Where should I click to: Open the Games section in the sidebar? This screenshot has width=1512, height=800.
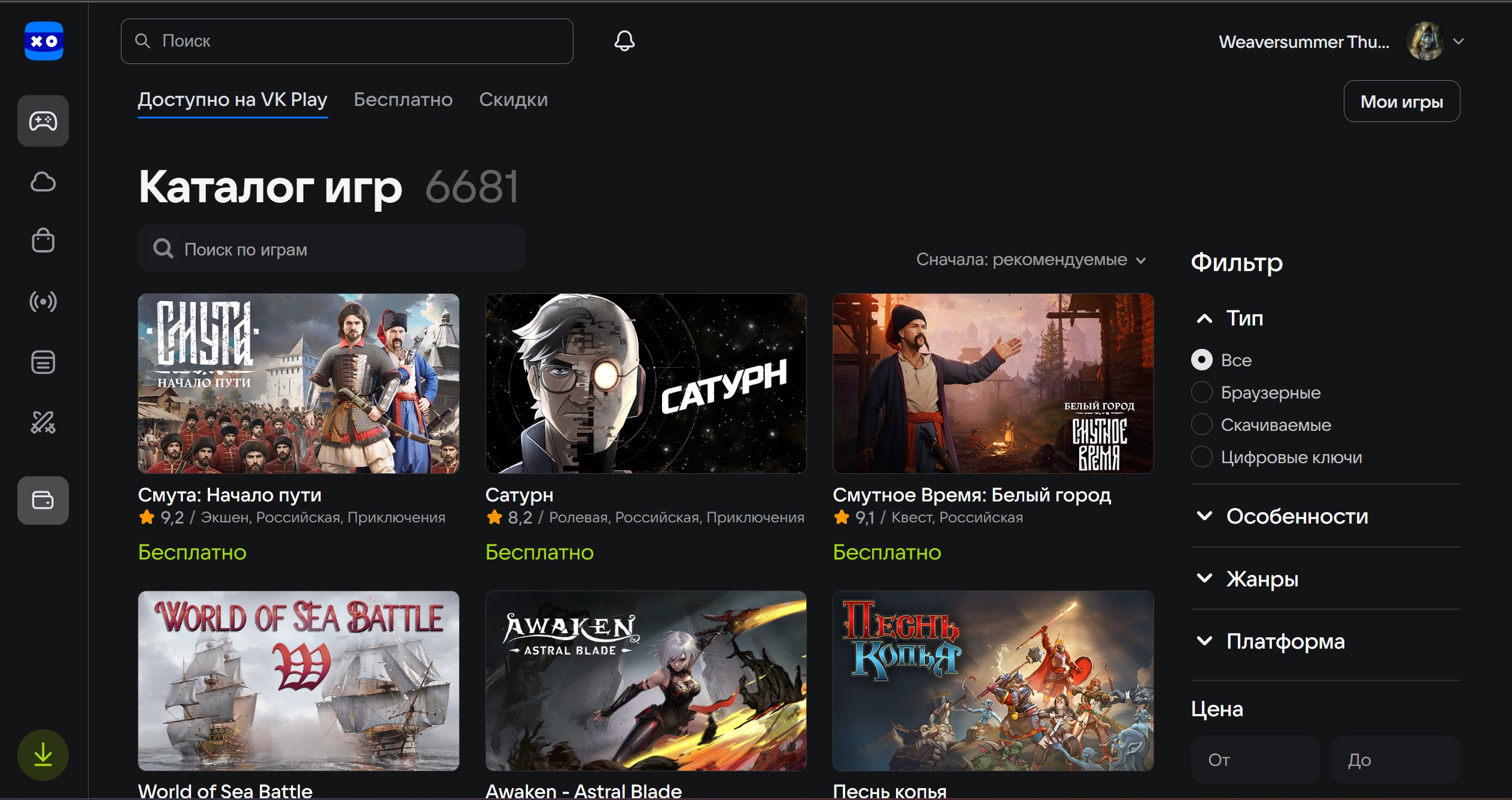pyautogui.click(x=42, y=121)
